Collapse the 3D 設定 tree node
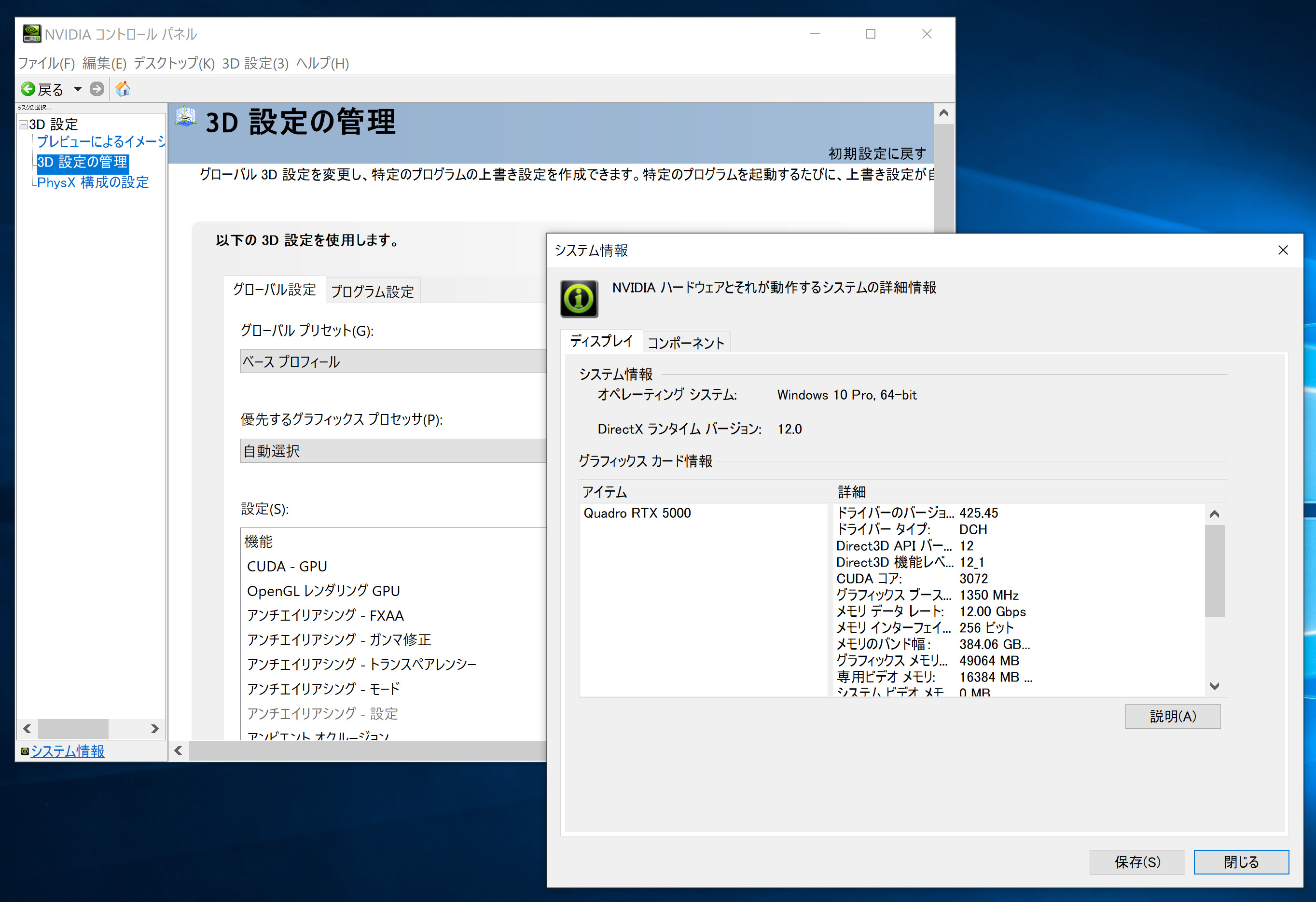 tap(24, 124)
